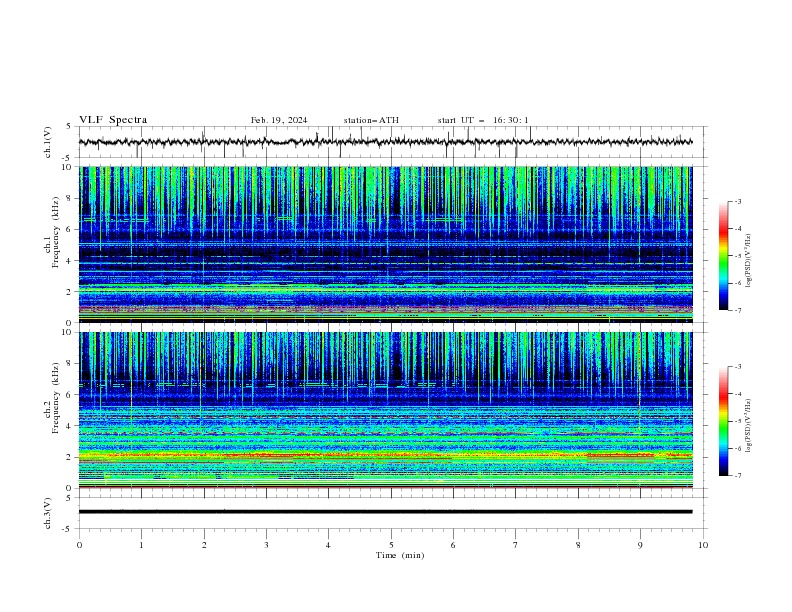Click the log(PSD) label beside ch.2 color bar
The height and width of the screenshot is (612, 792).
click(x=749, y=425)
